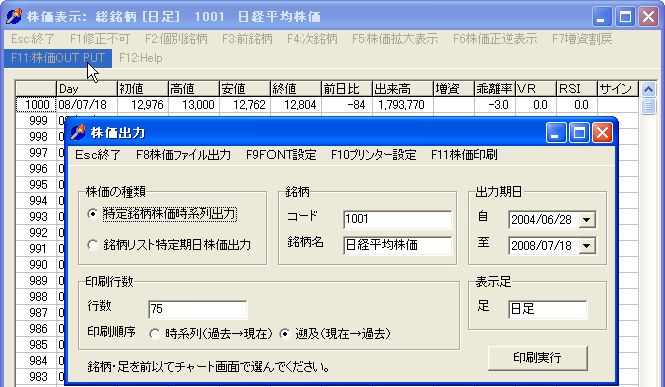Click closing price cell 12,804

296,105
